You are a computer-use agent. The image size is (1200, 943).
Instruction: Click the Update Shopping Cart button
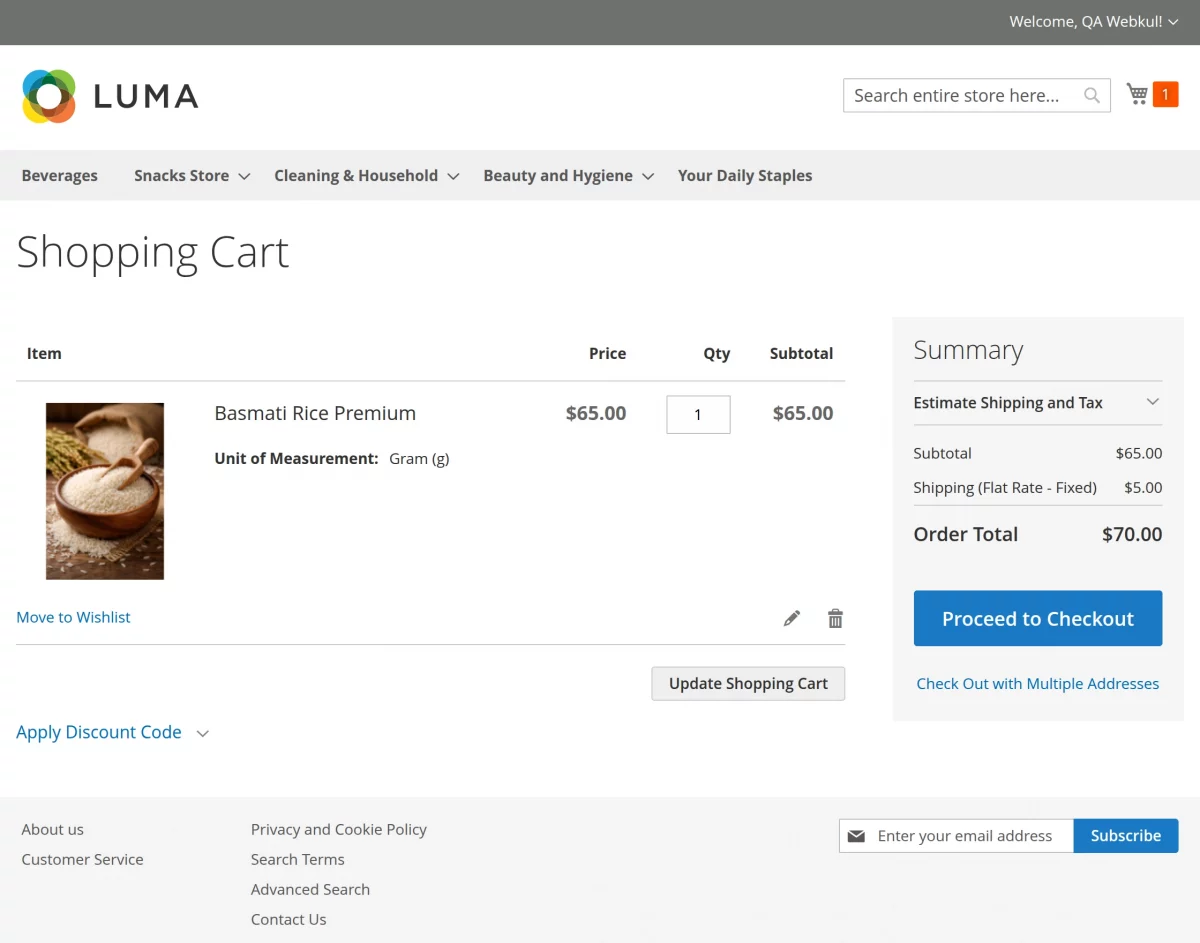pyautogui.click(x=748, y=683)
